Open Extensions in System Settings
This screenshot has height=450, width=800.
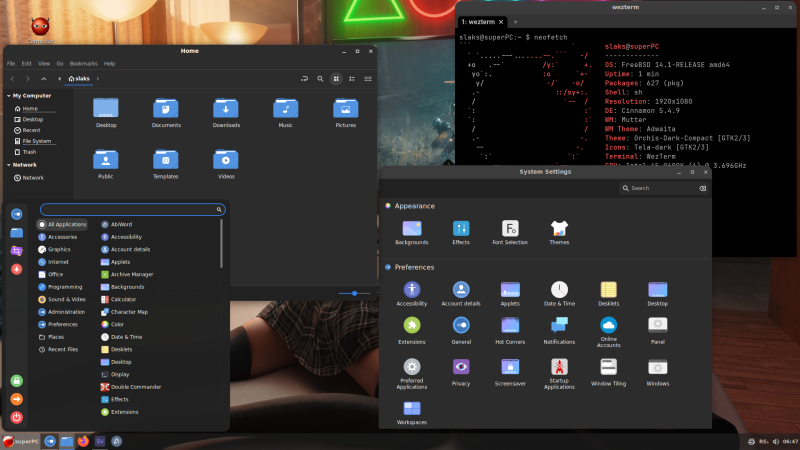pyautogui.click(x=412, y=331)
